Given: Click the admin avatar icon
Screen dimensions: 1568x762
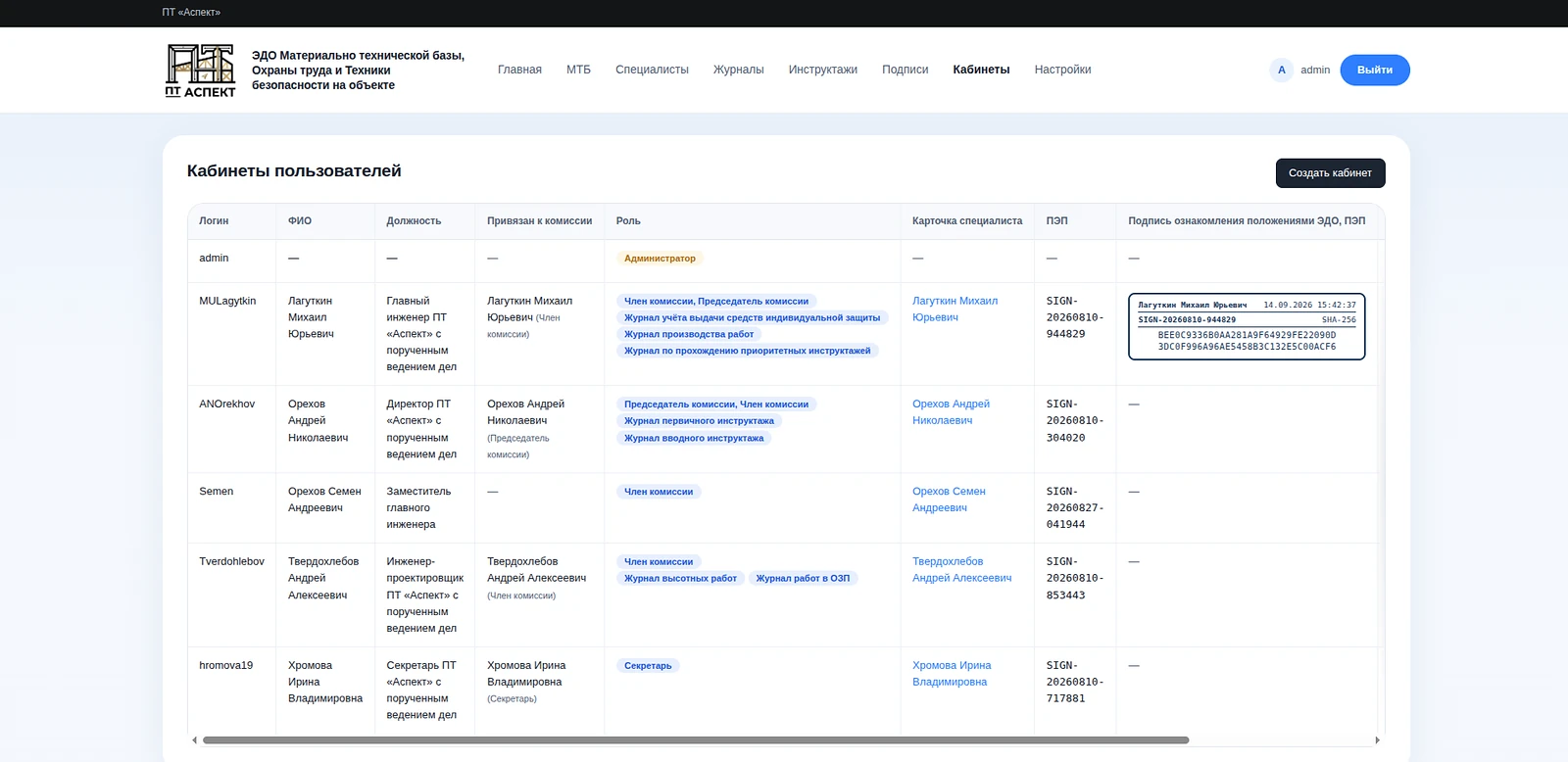Looking at the screenshot, I should point(1281,70).
